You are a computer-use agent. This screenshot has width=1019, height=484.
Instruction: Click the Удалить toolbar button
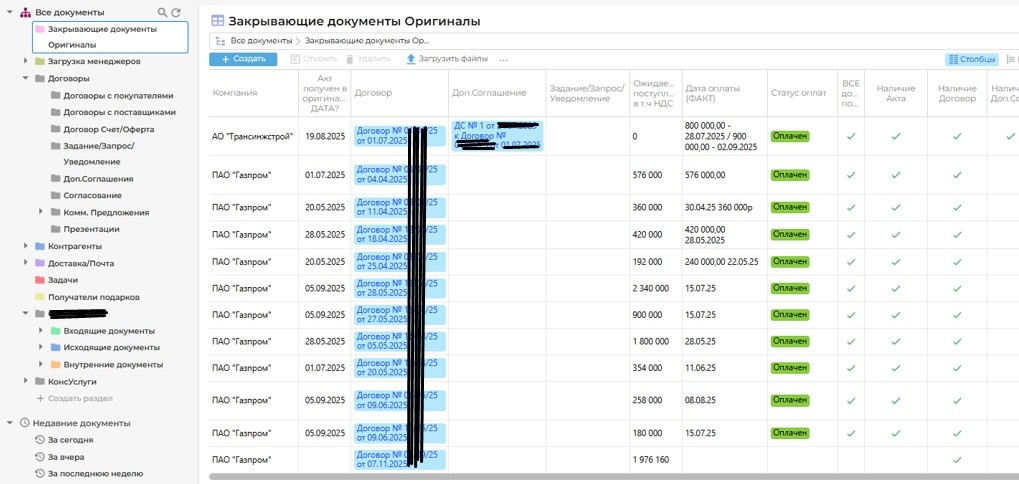point(368,59)
